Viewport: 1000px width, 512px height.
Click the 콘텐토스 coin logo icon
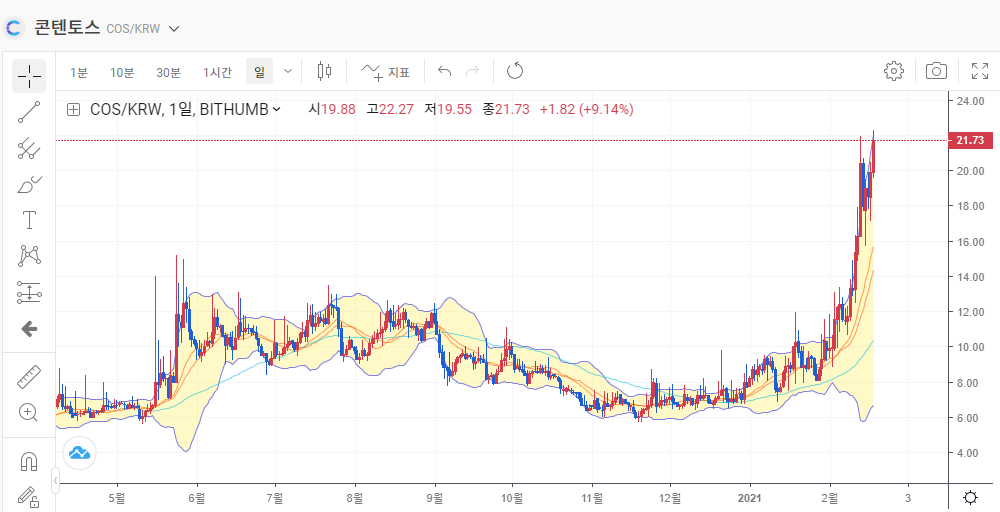point(14,27)
